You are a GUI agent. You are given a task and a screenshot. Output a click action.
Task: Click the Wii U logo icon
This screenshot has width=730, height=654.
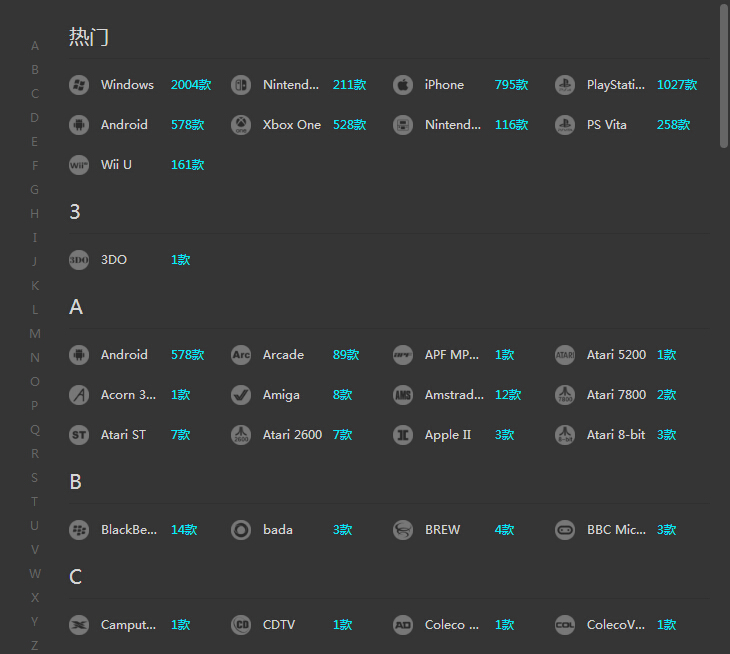[79, 165]
